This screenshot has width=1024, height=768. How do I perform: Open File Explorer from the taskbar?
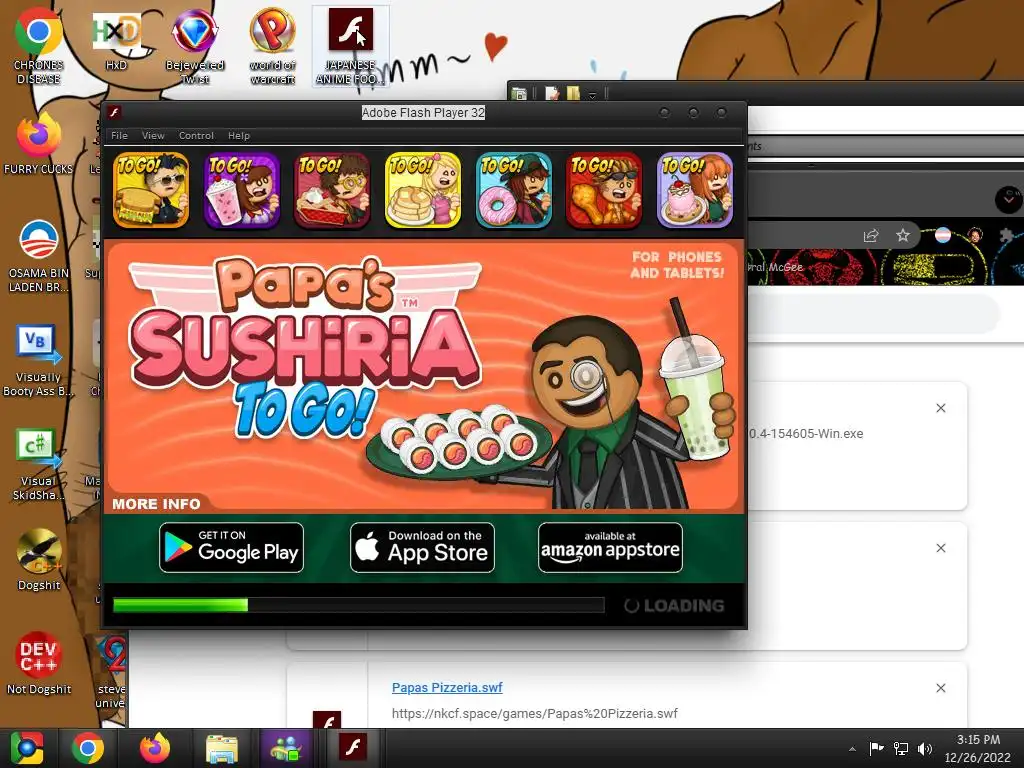(222, 748)
